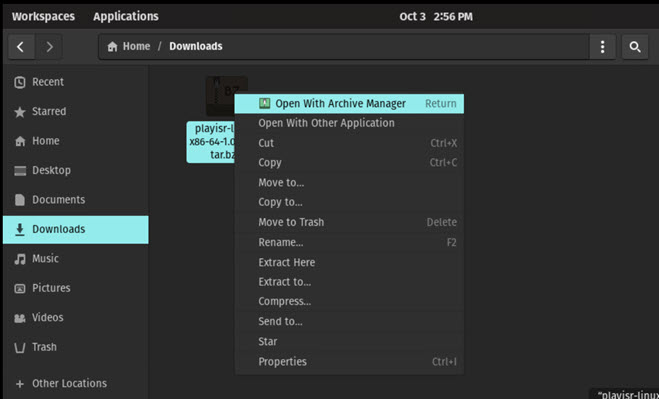Open Starred in the sidebar
Screen dimensions: 659x399
click(76, 111)
